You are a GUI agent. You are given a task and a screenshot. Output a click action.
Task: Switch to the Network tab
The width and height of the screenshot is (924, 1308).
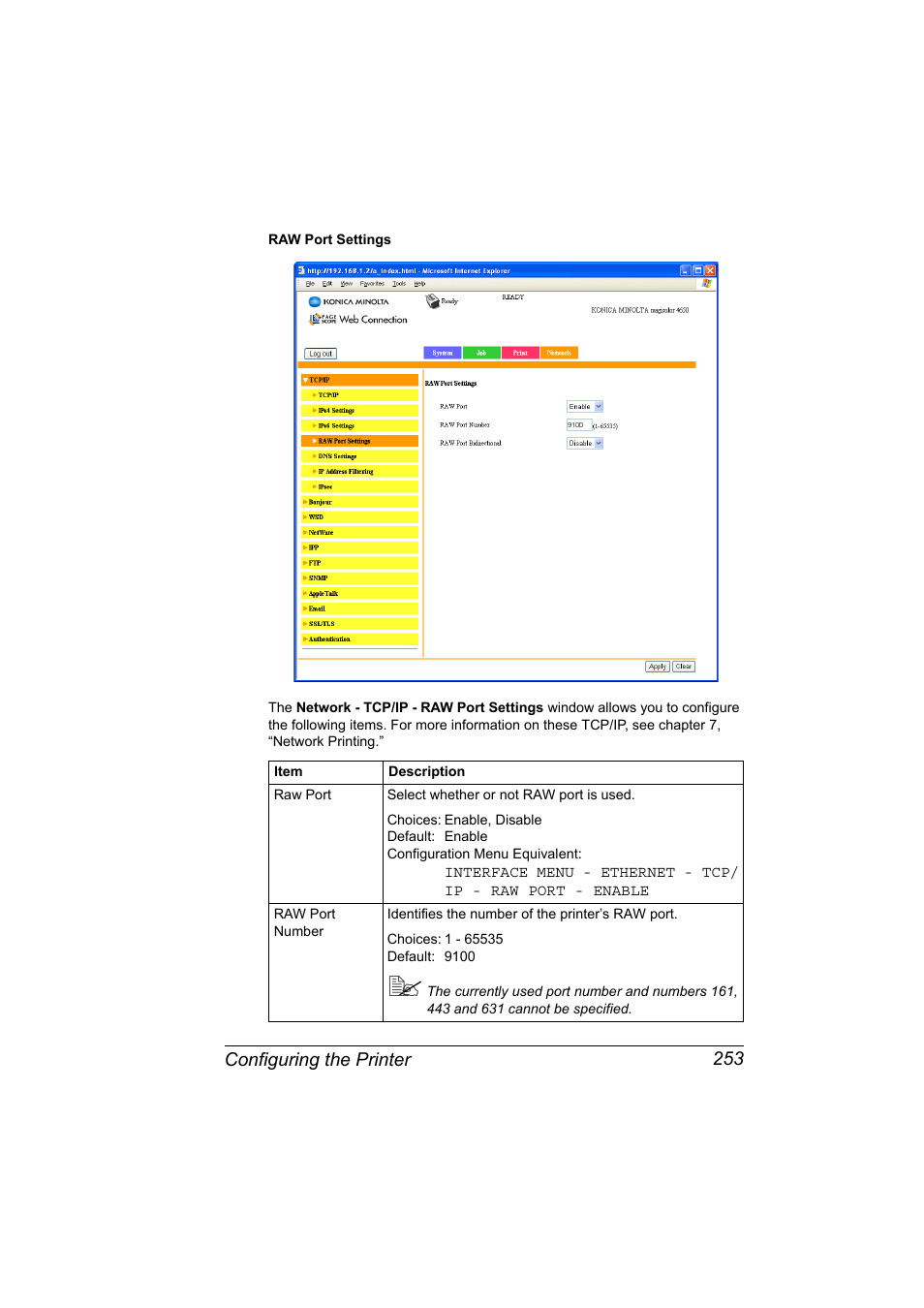(x=559, y=353)
